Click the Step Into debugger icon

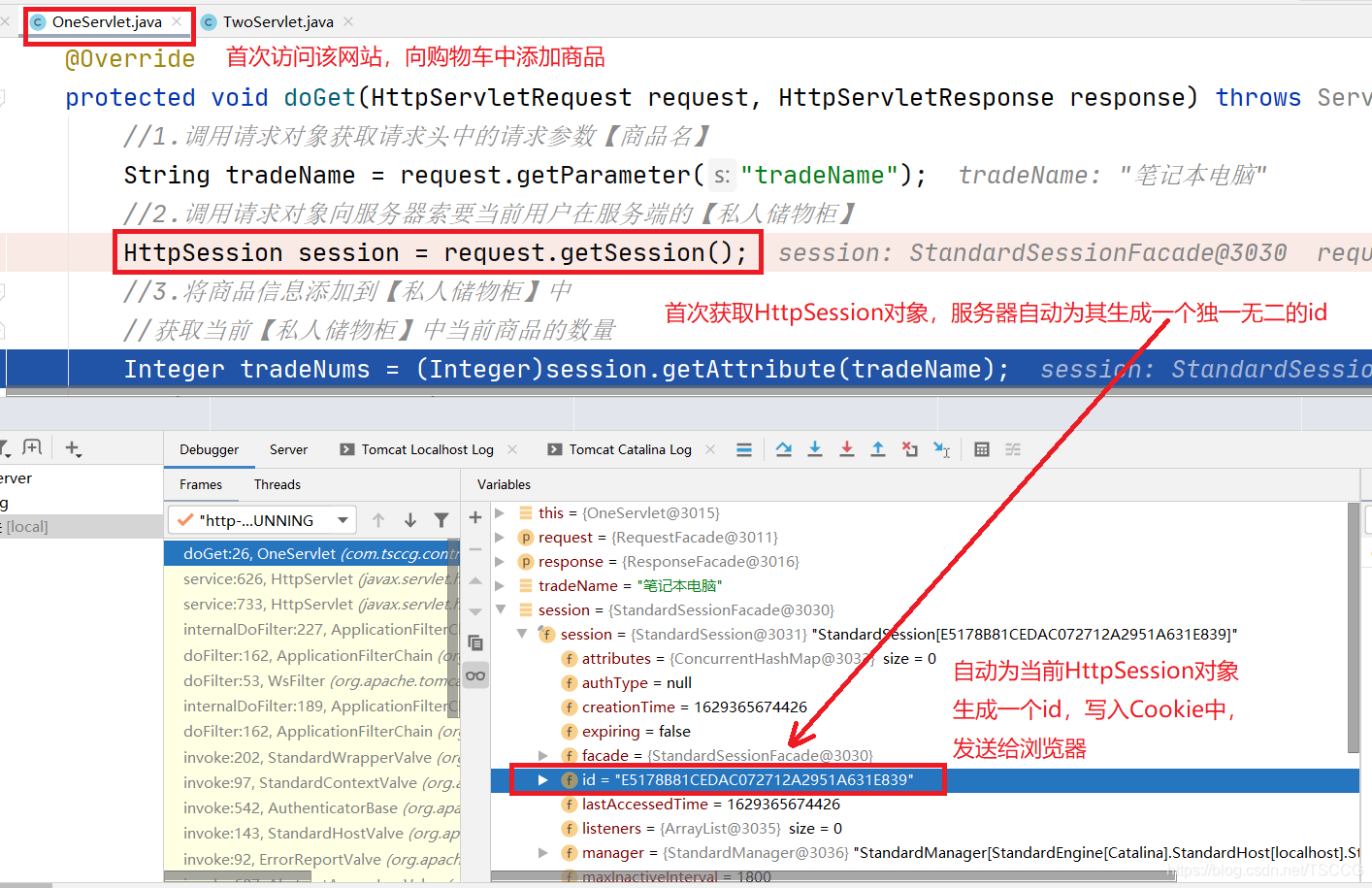(815, 449)
